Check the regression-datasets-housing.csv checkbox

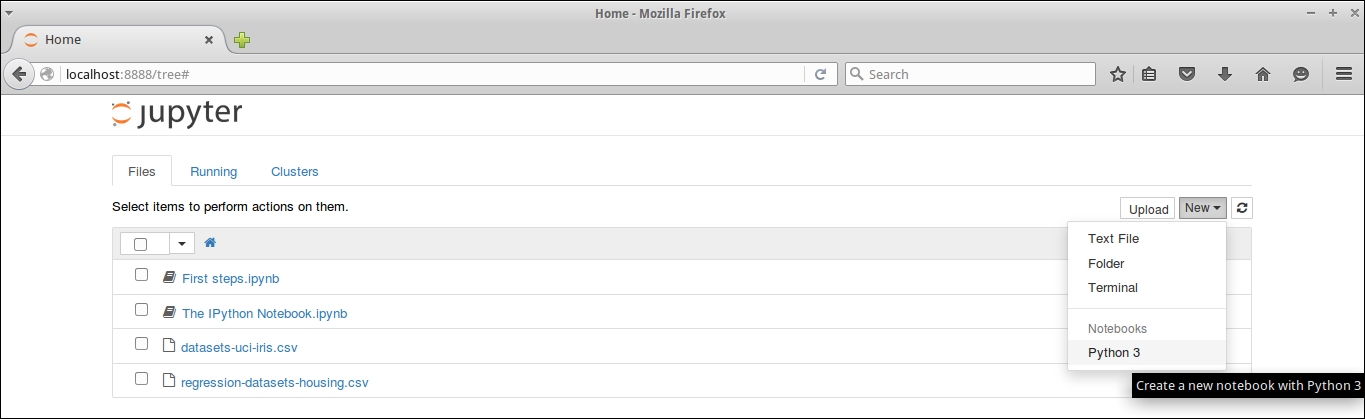click(x=141, y=379)
